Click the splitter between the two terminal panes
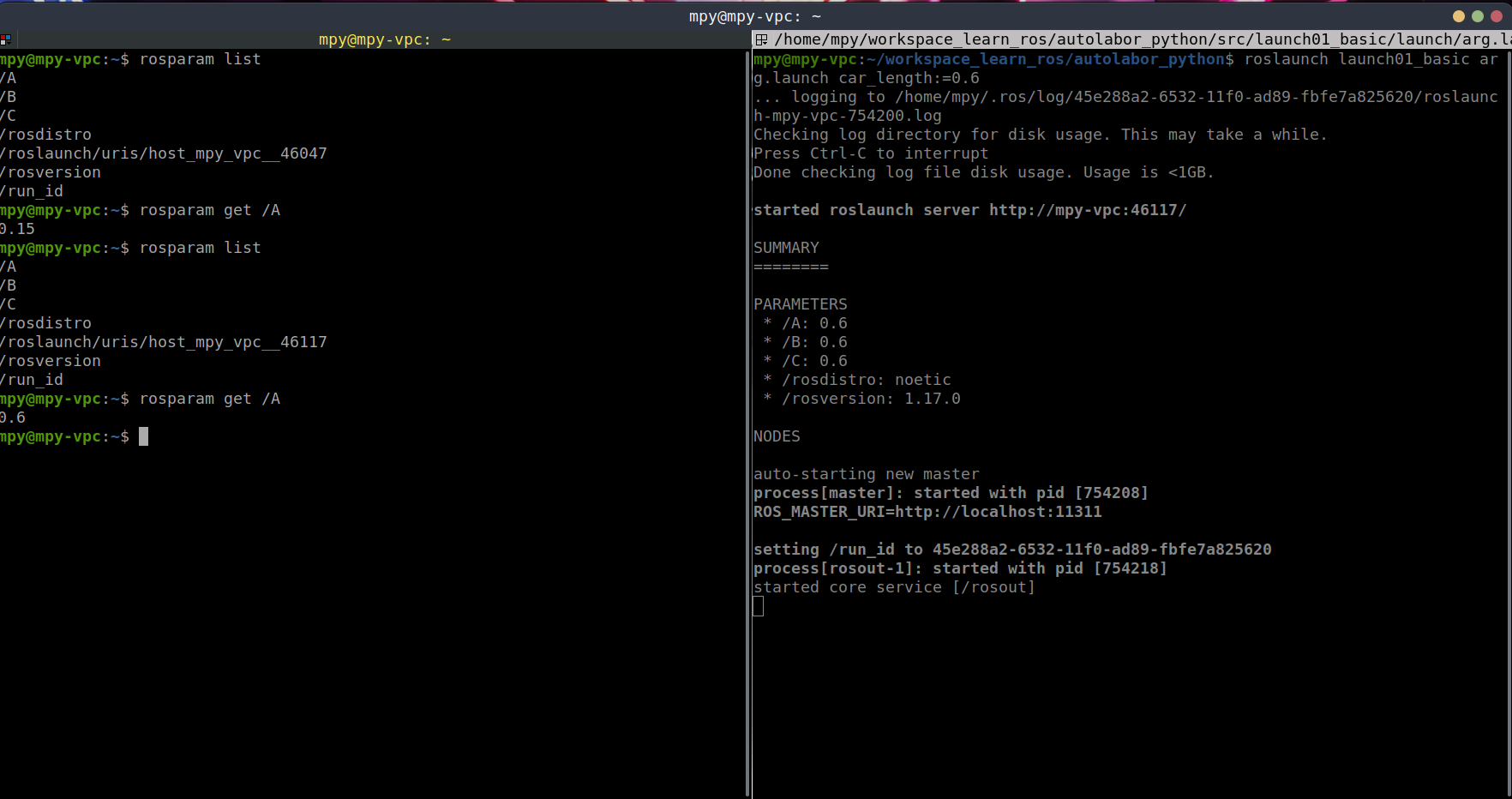The height and width of the screenshot is (799, 1512). click(750, 420)
